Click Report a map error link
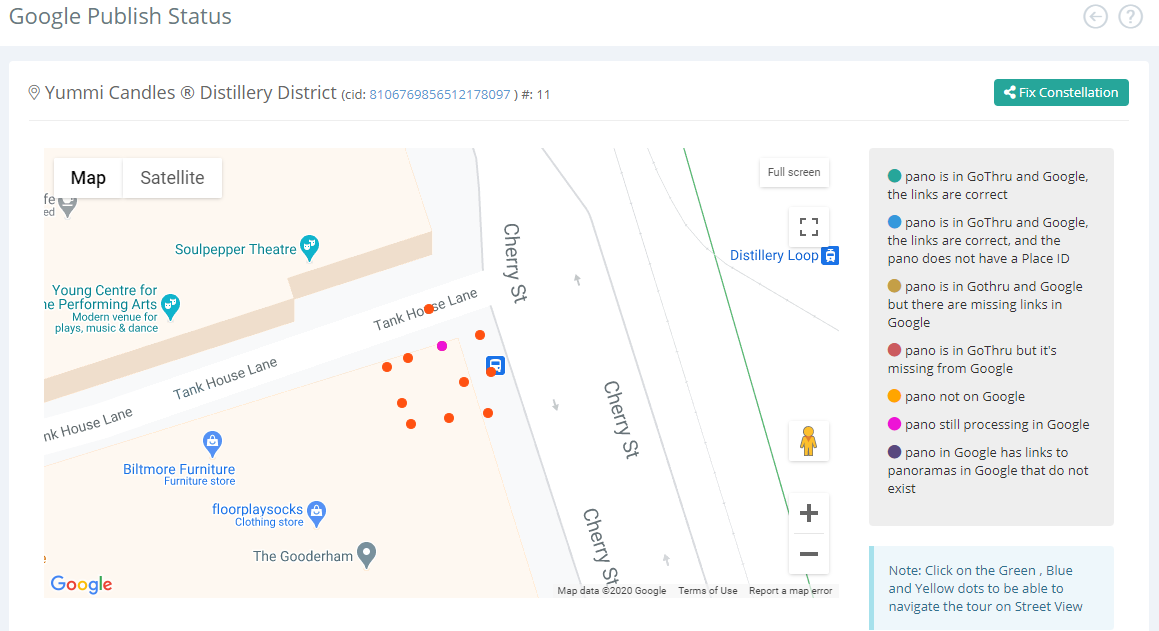The image size is (1159, 631). pos(790,590)
